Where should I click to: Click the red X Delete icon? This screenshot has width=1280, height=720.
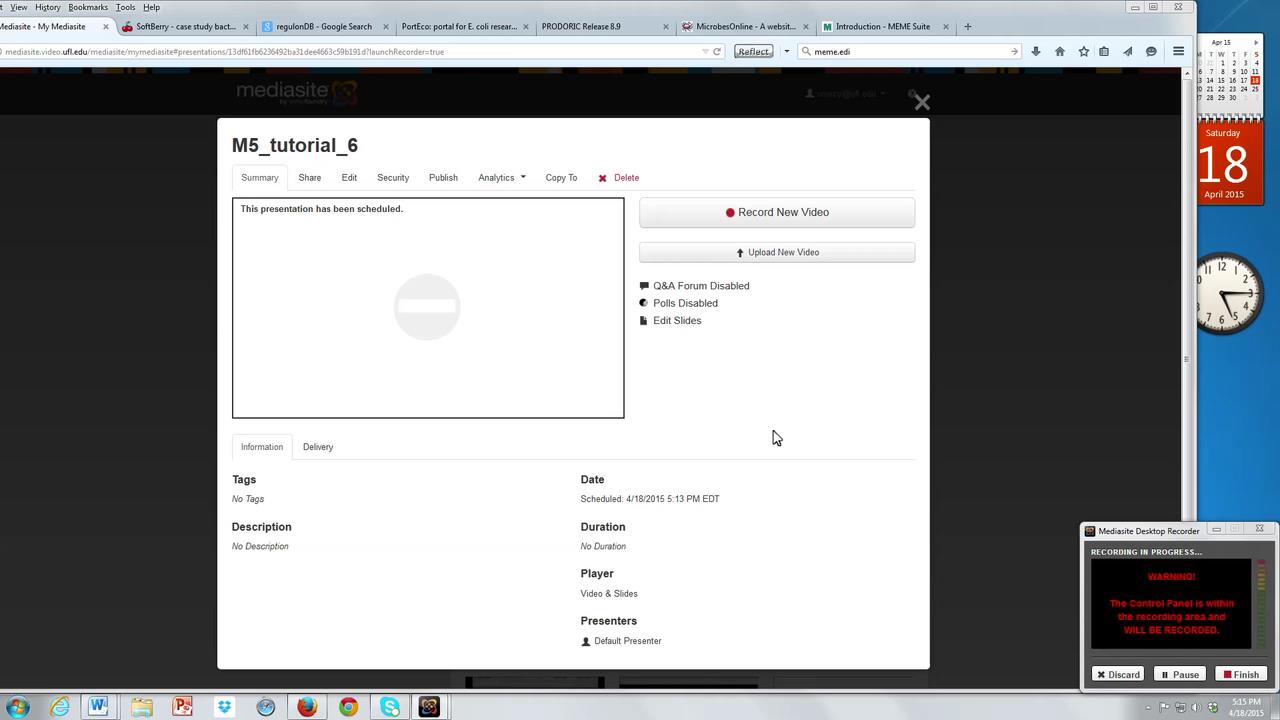click(603, 177)
